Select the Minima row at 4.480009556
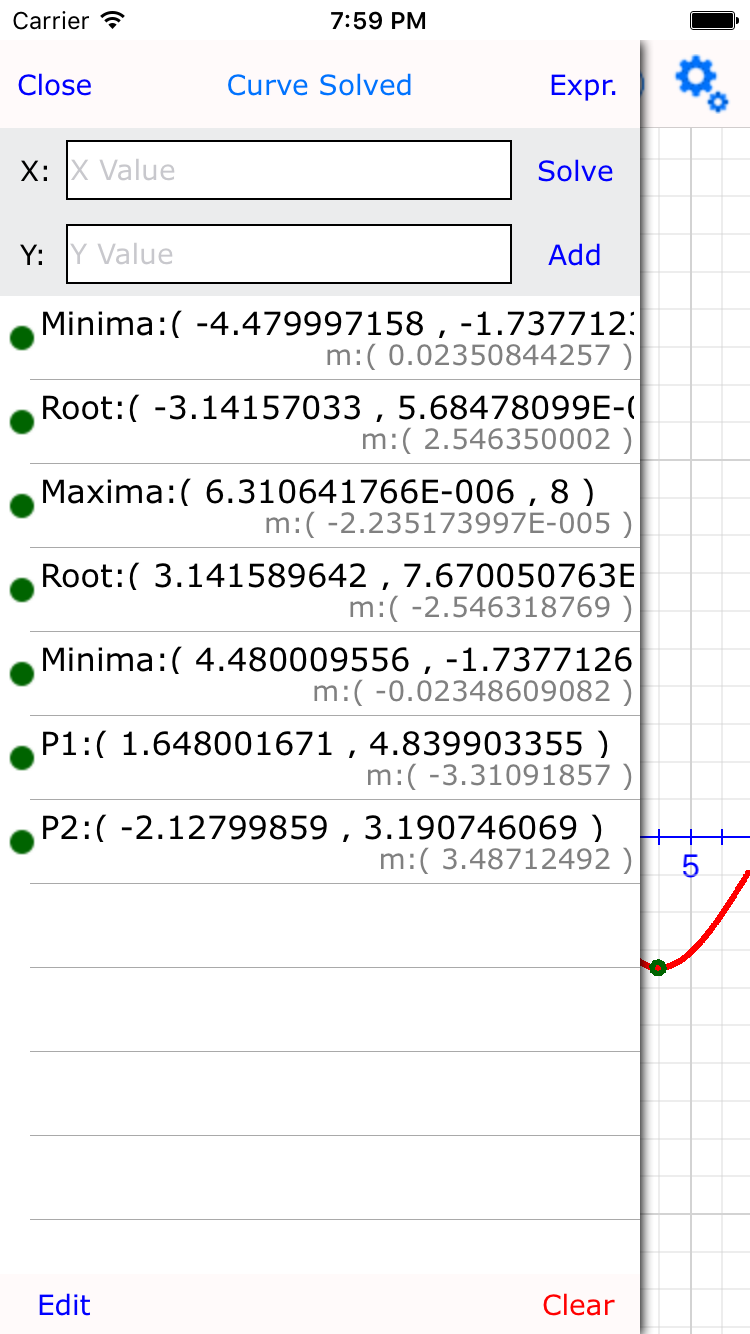This screenshot has width=750, height=1334. tap(320, 674)
